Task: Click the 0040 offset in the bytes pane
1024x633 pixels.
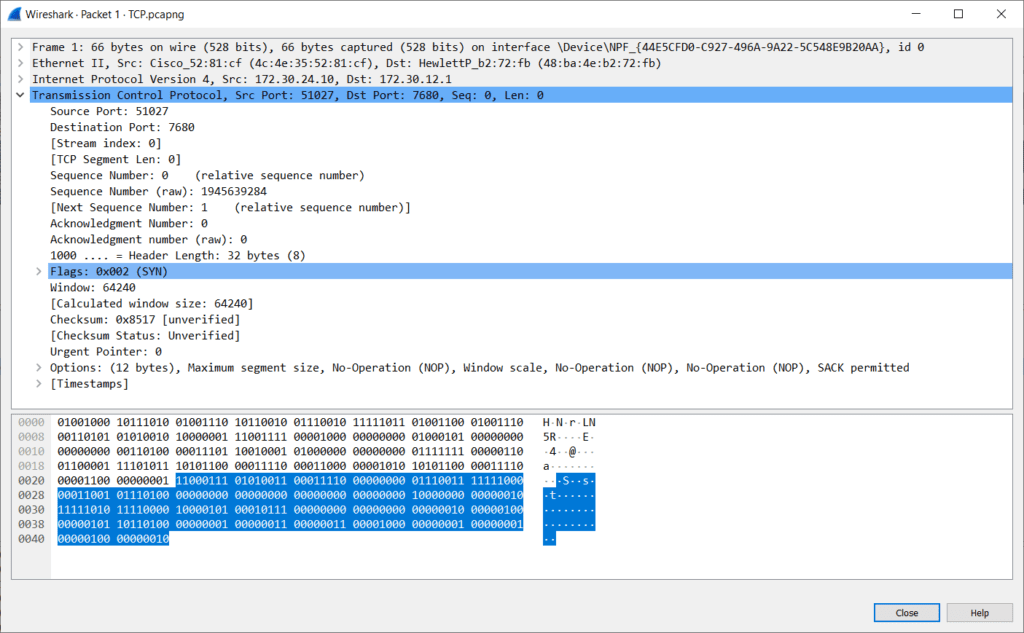Action: pyautogui.click(x=31, y=539)
